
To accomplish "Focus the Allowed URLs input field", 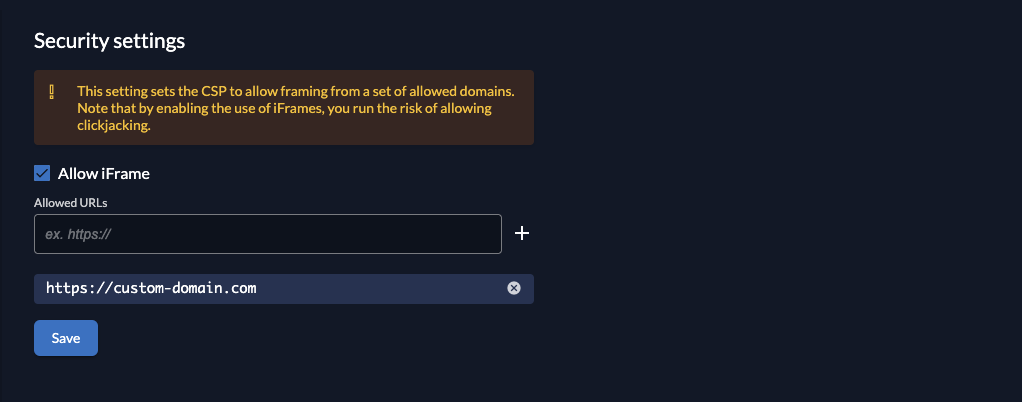I will coord(267,234).
